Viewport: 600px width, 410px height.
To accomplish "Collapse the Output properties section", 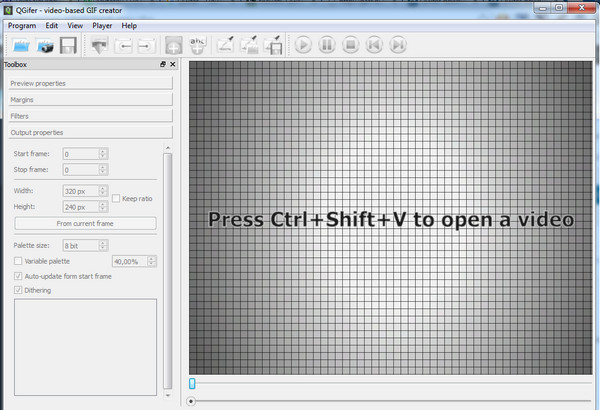I will [x=89, y=132].
